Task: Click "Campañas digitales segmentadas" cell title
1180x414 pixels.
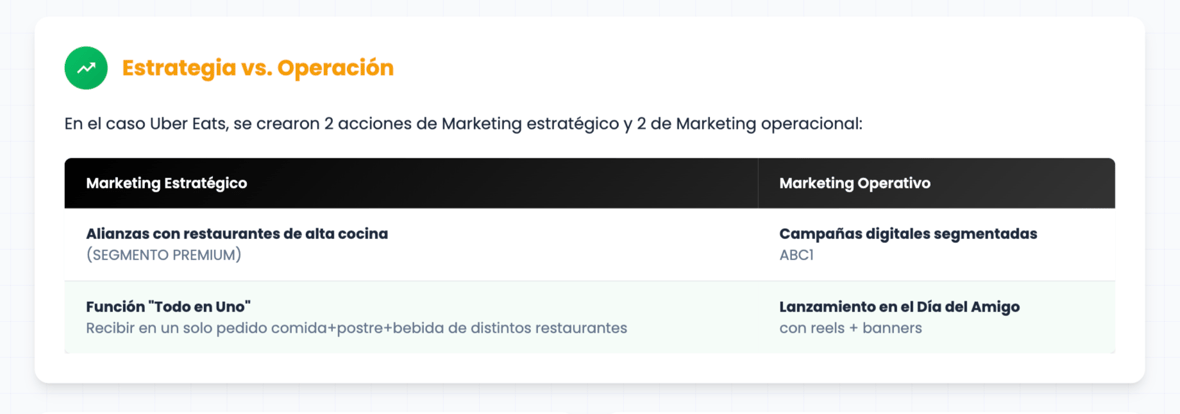Action: (x=908, y=234)
